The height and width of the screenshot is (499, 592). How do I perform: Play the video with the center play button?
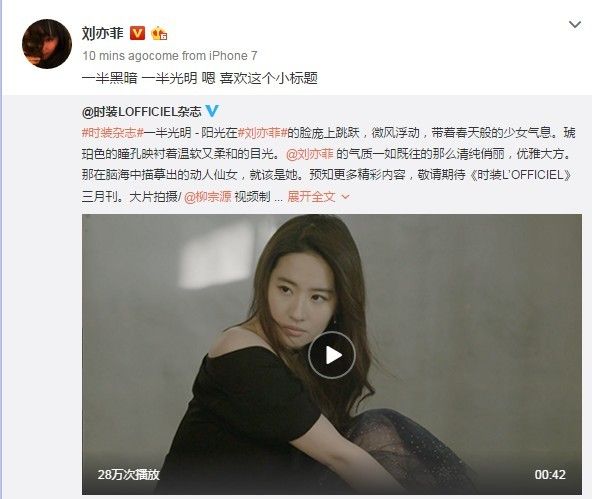click(331, 355)
